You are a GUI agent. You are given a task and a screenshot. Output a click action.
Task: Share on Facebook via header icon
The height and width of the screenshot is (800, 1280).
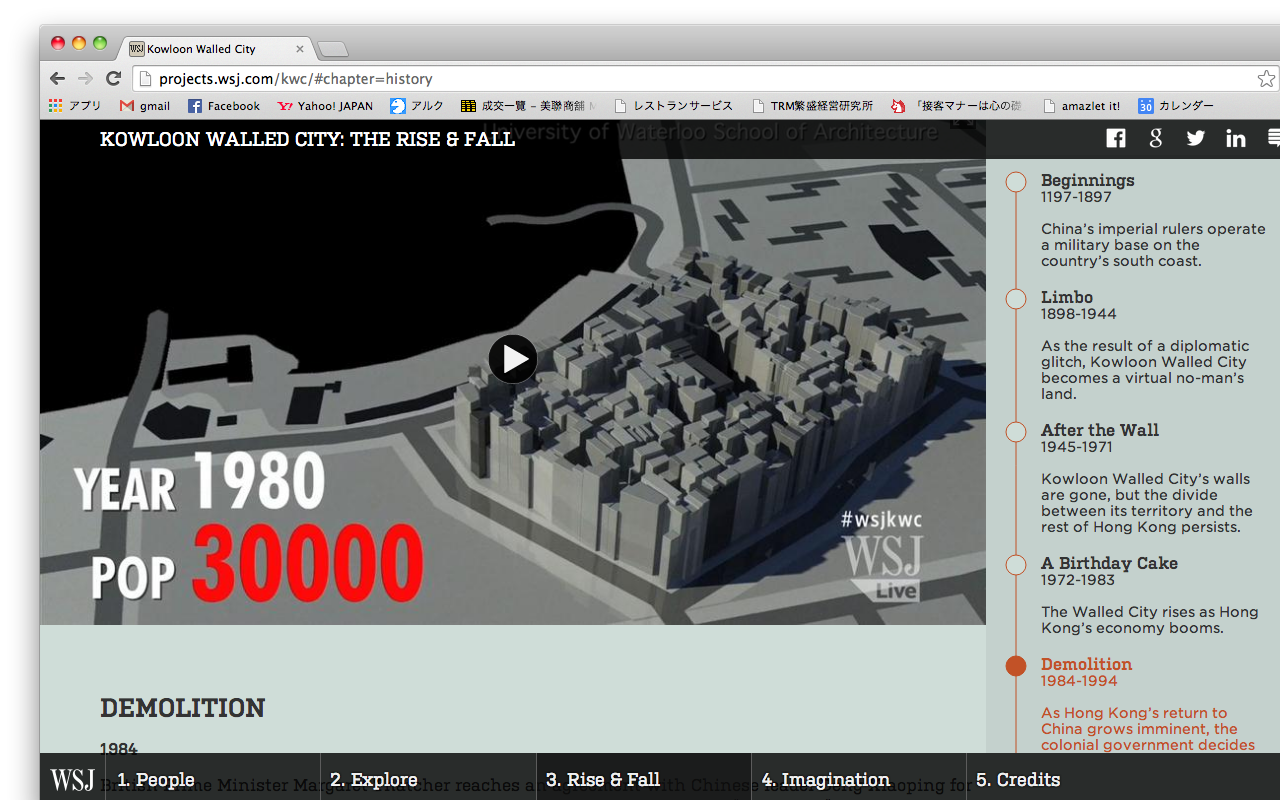[1116, 138]
